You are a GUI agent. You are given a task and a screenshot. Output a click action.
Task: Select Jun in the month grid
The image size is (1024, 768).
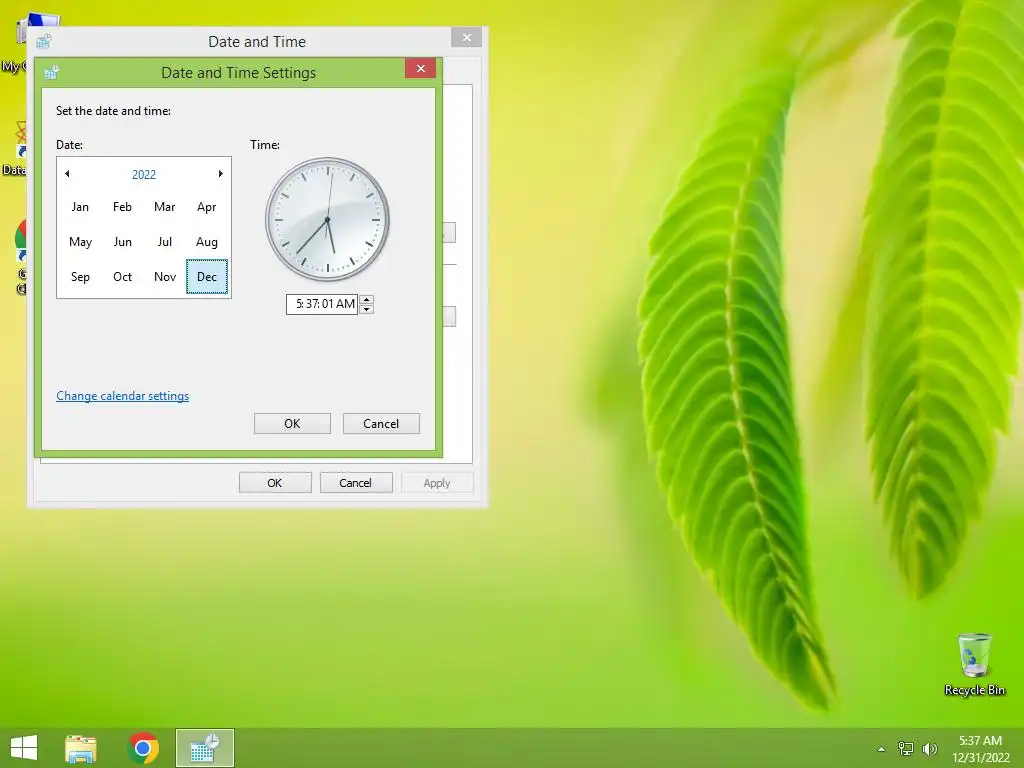click(x=122, y=242)
